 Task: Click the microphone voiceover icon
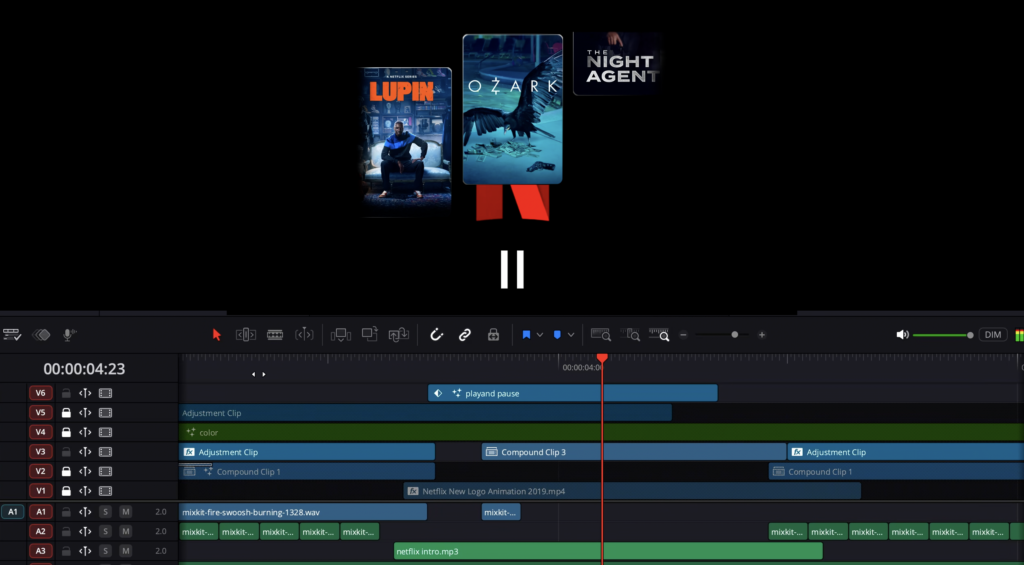(x=69, y=335)
